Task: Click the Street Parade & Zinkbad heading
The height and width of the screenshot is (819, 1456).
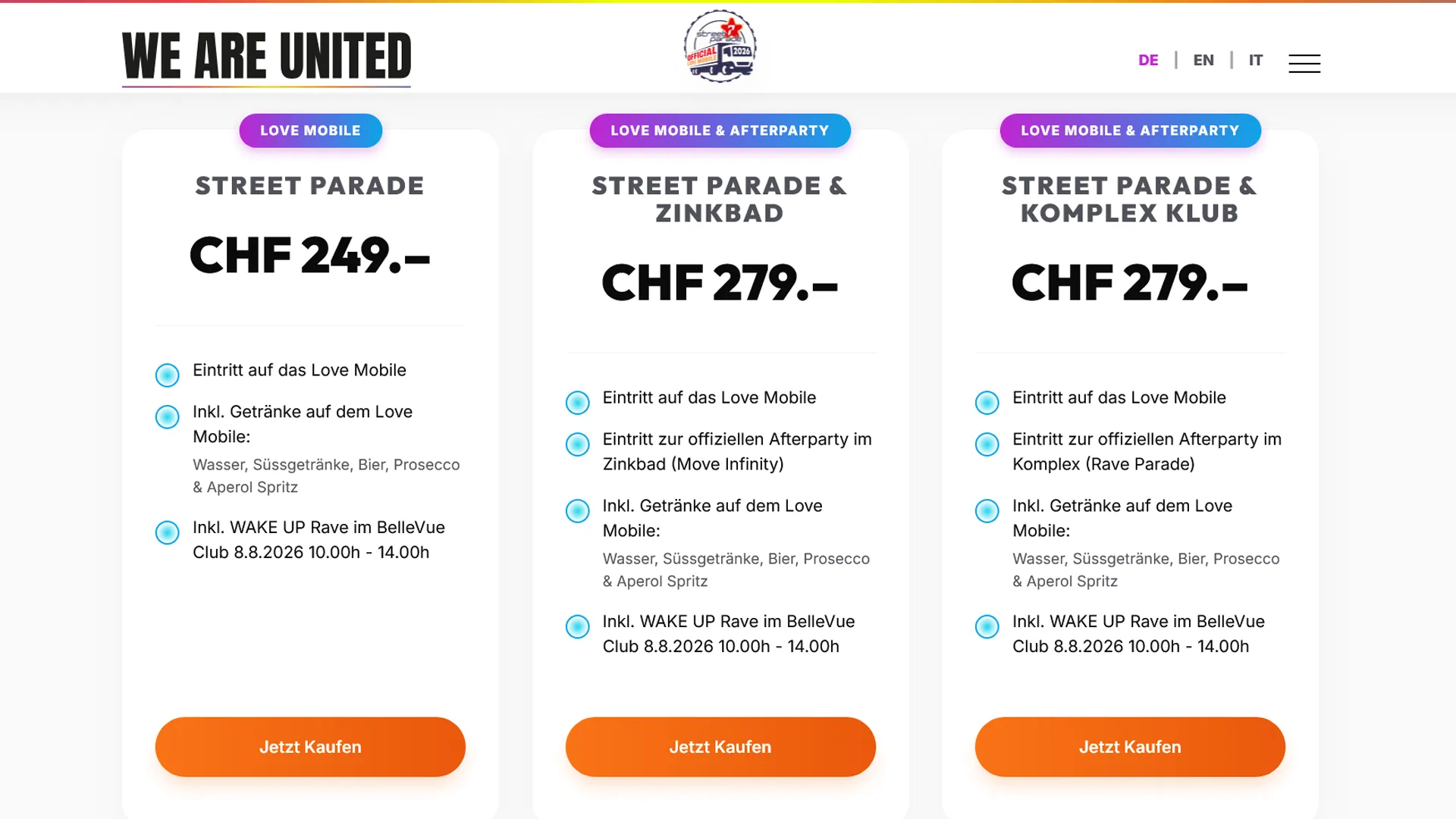Action: [x=720, y=199]
